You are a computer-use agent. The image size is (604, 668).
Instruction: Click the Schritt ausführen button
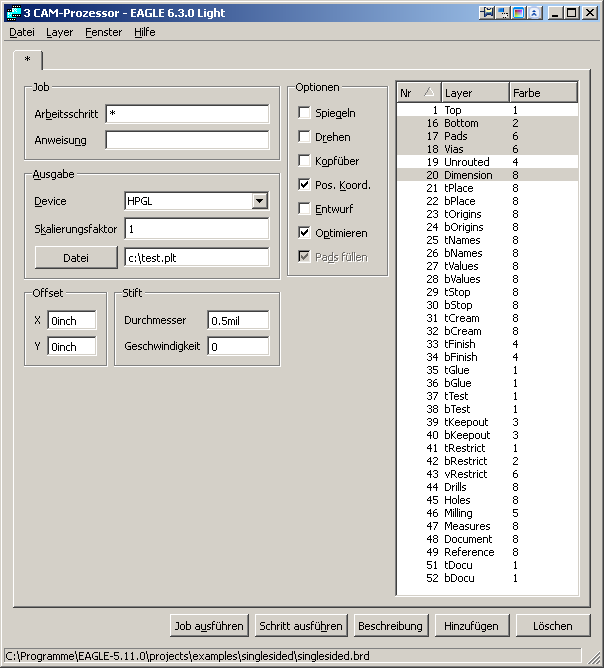click(x=301, y=626)
